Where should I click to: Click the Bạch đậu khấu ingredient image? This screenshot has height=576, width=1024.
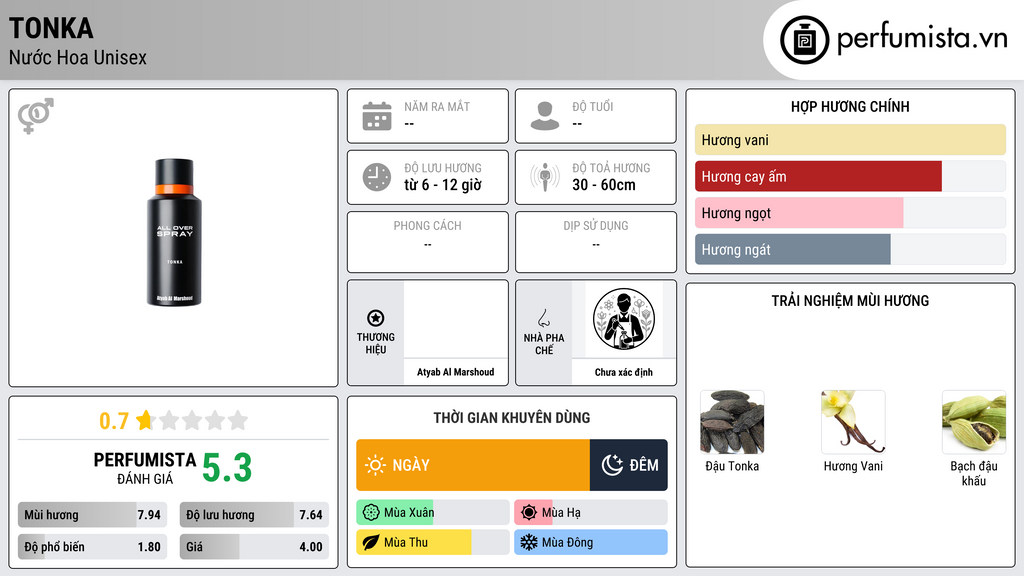[x=974, y=423]
